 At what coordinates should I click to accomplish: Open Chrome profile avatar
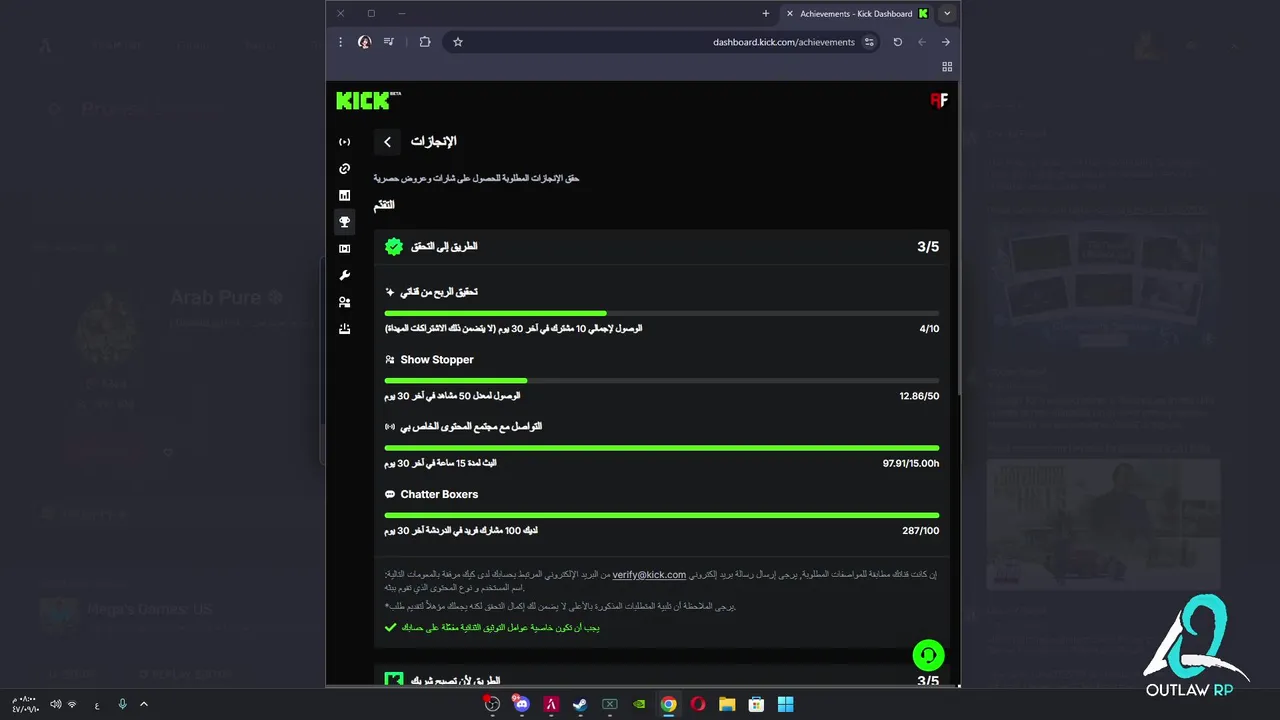pos(364,42)
